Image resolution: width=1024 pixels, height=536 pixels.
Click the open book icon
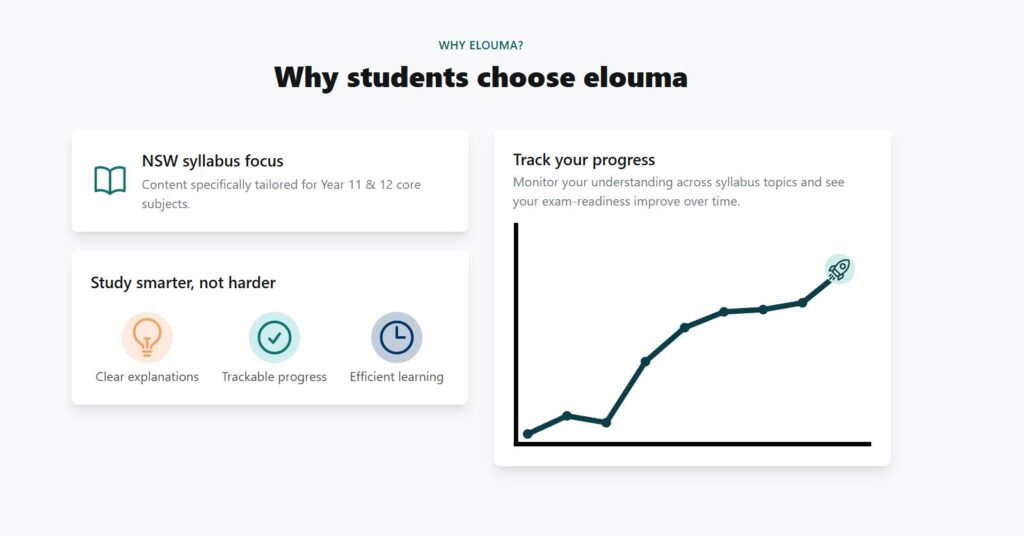[x=110, y=180]
